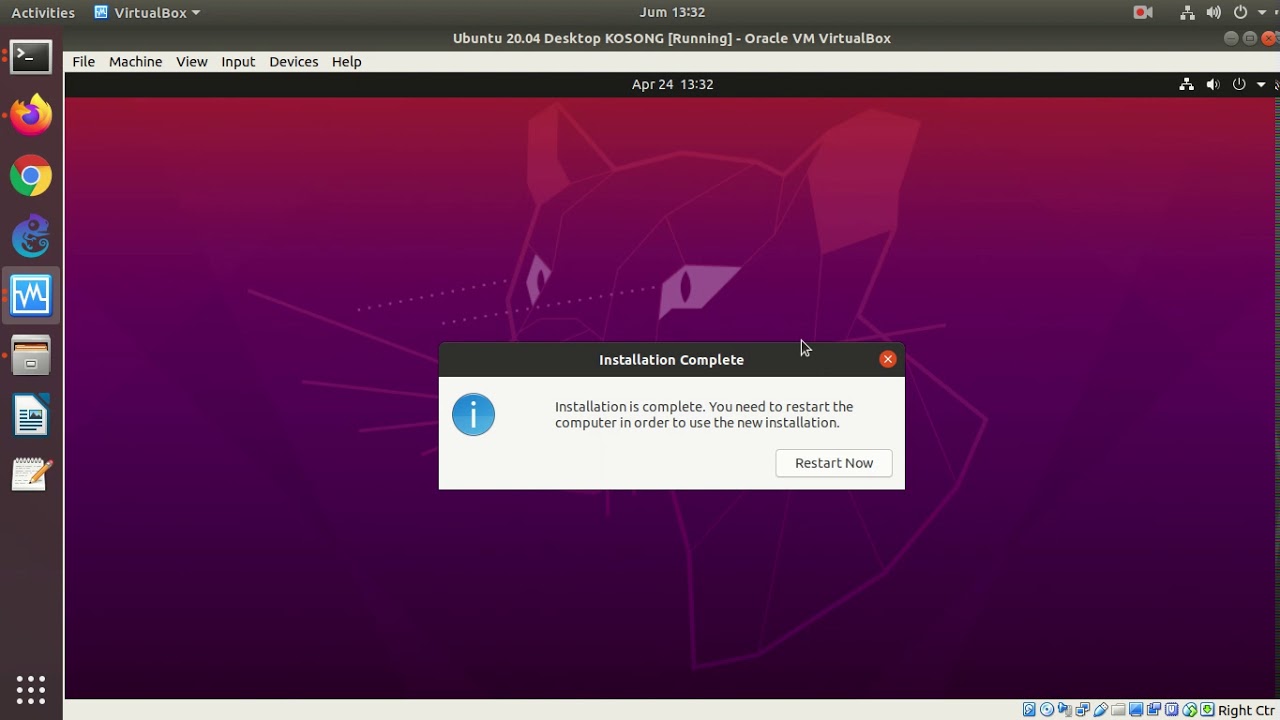Click guest volume icon in VM top bar
Viewport: 1280px width, 720px height.
(1213, 85)
